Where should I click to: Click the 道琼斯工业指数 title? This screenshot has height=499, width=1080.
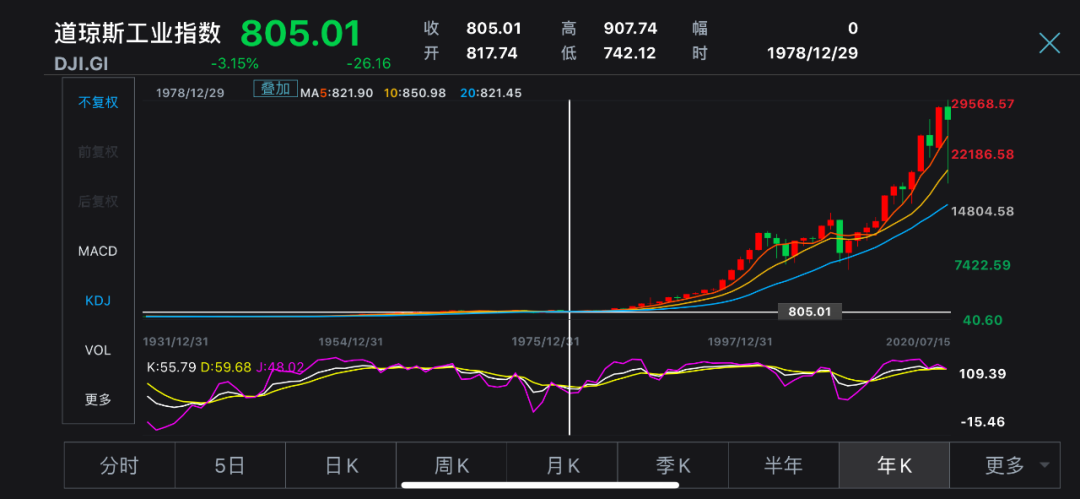138,32
